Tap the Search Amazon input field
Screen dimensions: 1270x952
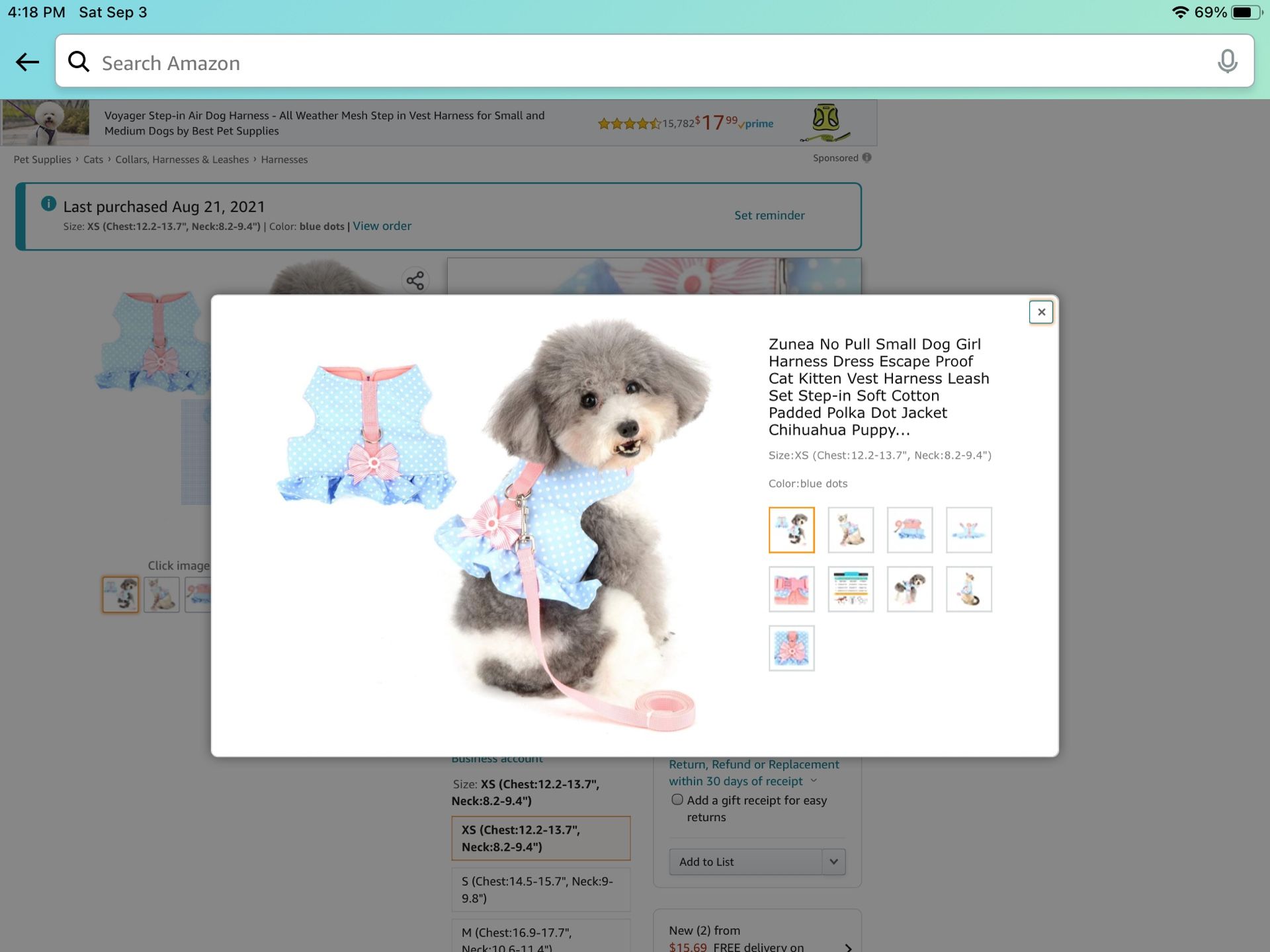coord(463,61)
